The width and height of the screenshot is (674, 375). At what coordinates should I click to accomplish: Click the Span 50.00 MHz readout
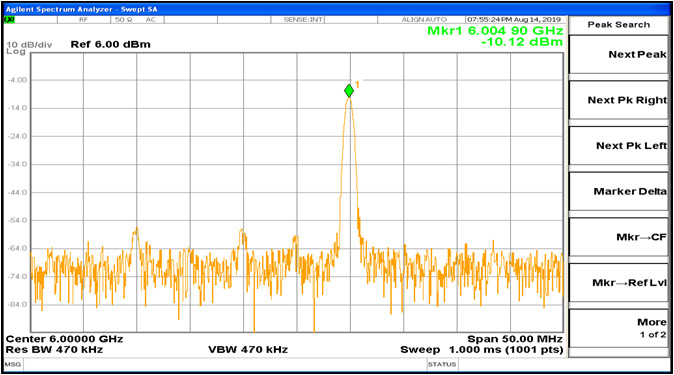click(515, 339)
